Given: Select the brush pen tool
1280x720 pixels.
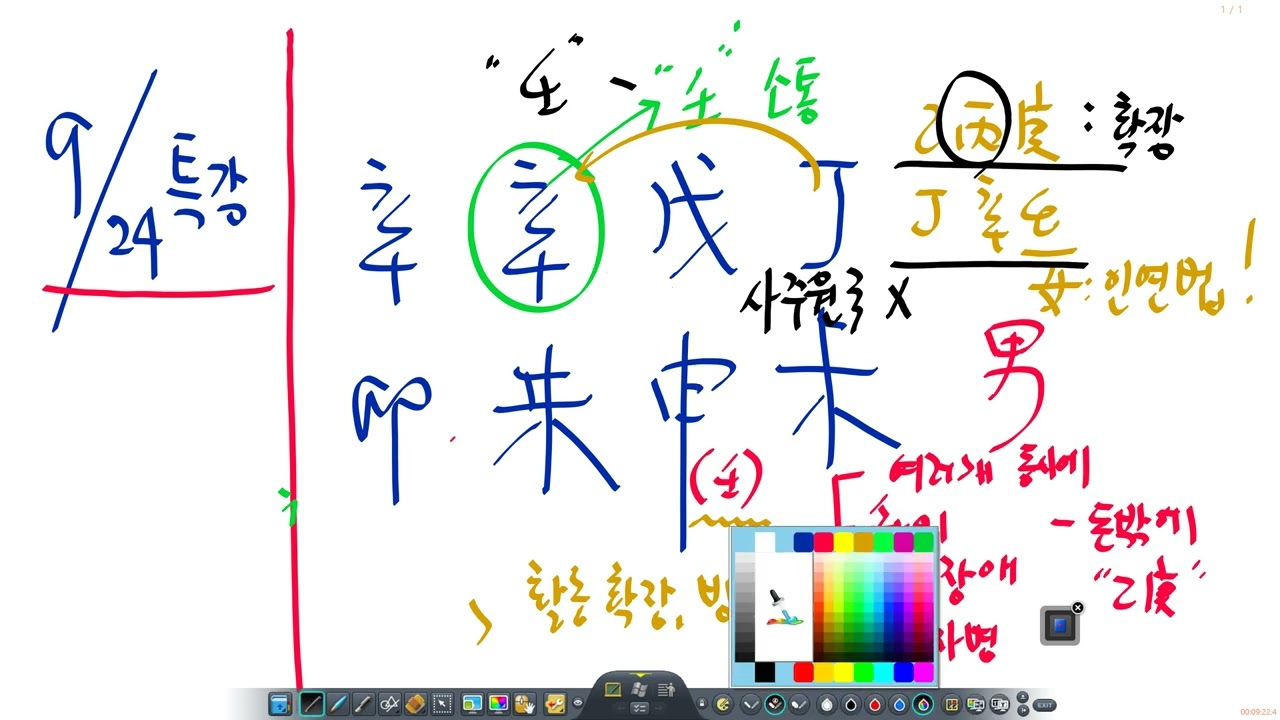Looking at the screenshot, I should [364, 704].
